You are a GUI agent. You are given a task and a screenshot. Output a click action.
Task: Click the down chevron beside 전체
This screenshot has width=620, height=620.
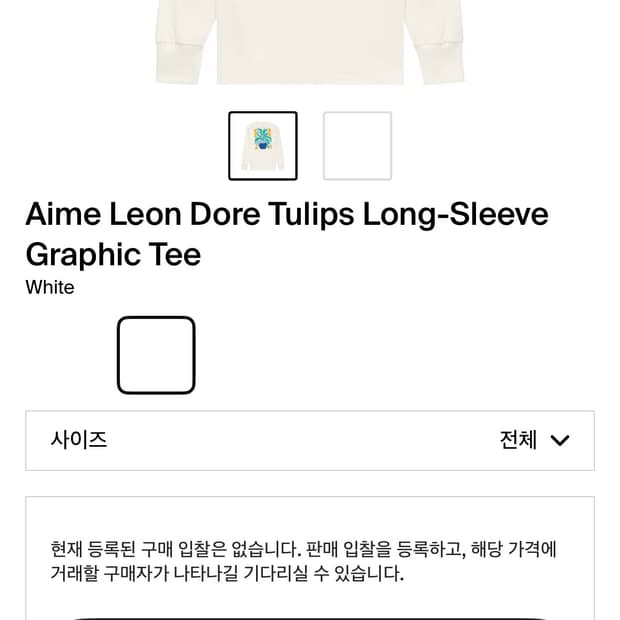pos(560,440)
